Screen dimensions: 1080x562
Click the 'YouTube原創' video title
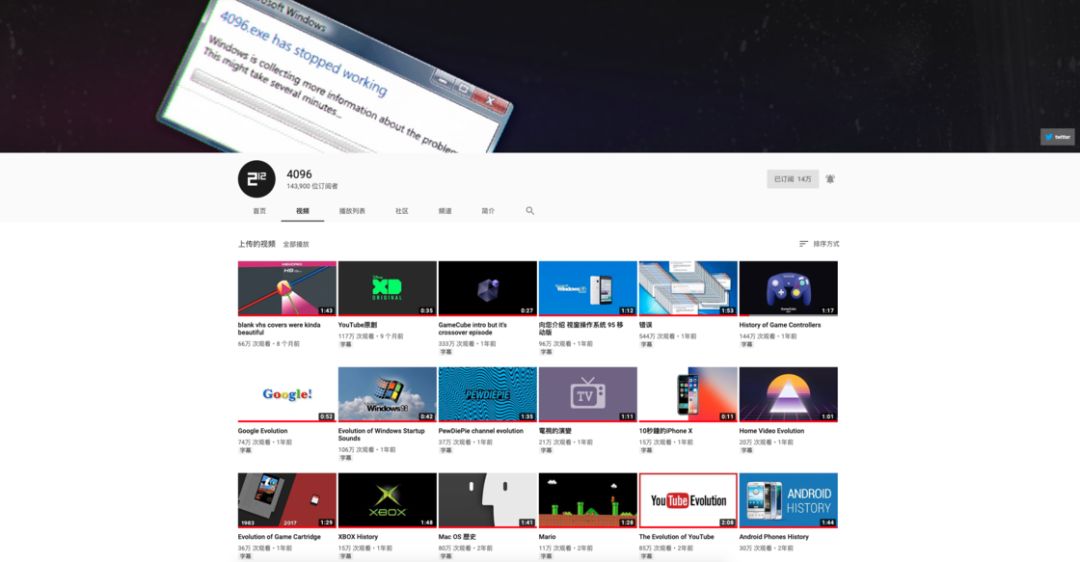click(357, 325)
